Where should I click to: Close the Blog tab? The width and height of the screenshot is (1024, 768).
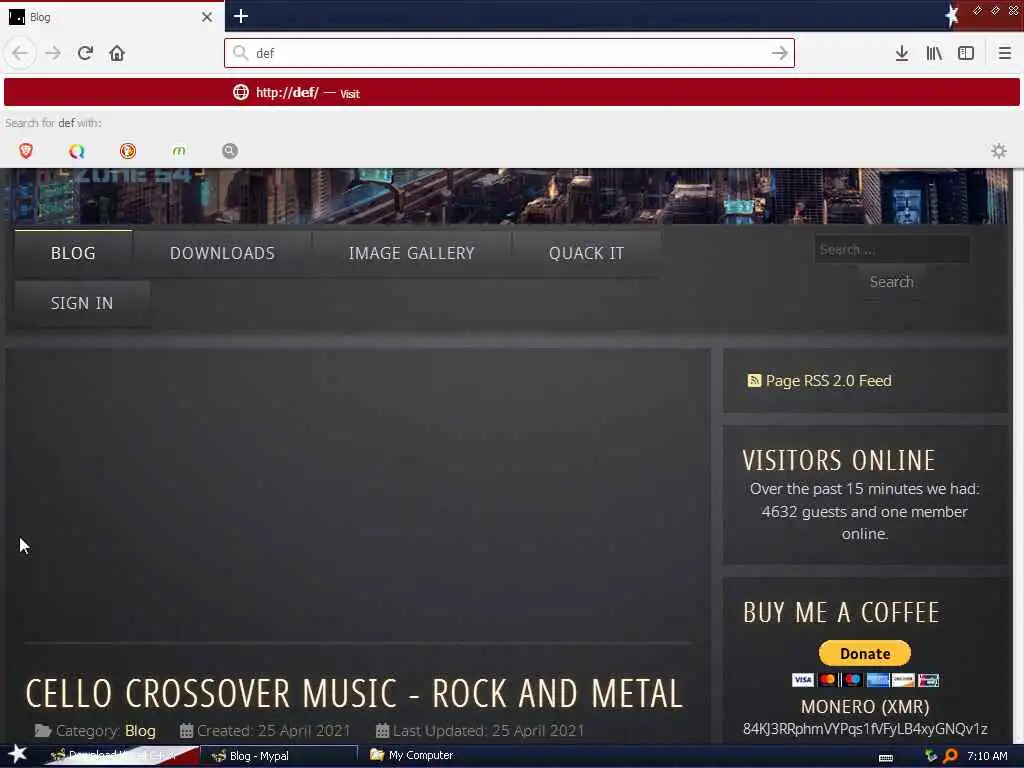coord(206,17)
